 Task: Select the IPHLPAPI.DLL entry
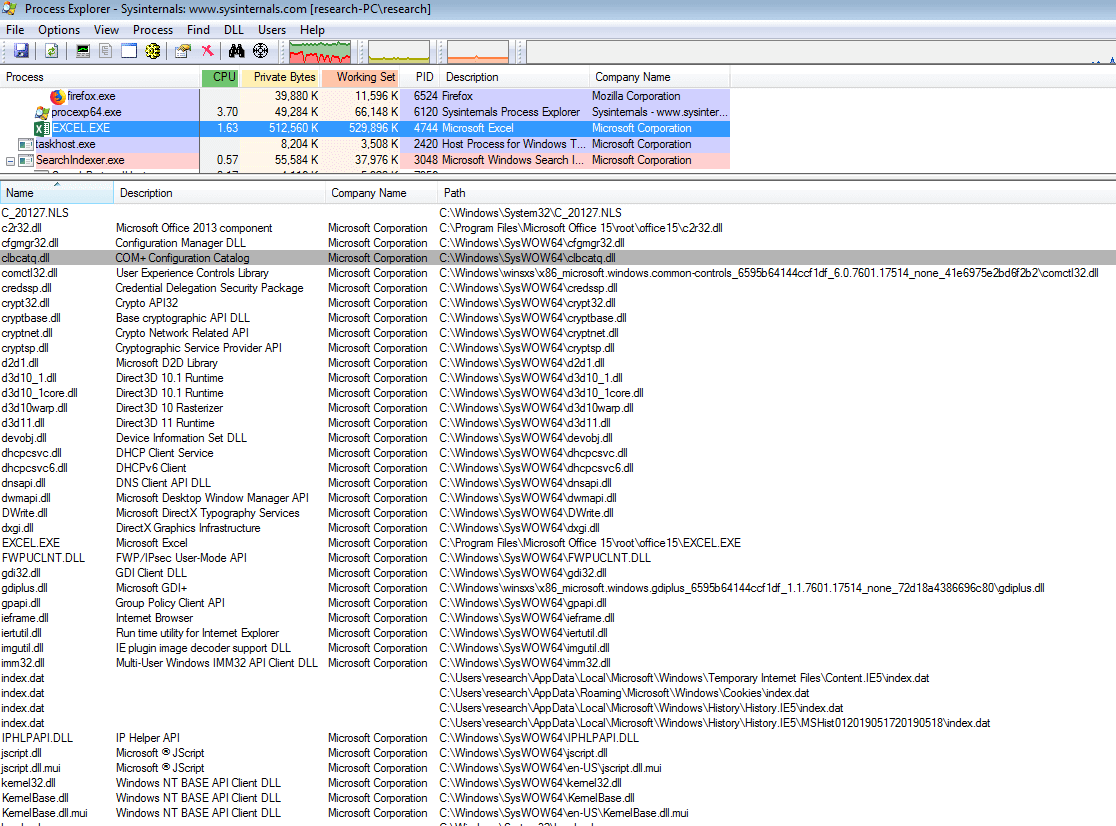pos(558,738)
